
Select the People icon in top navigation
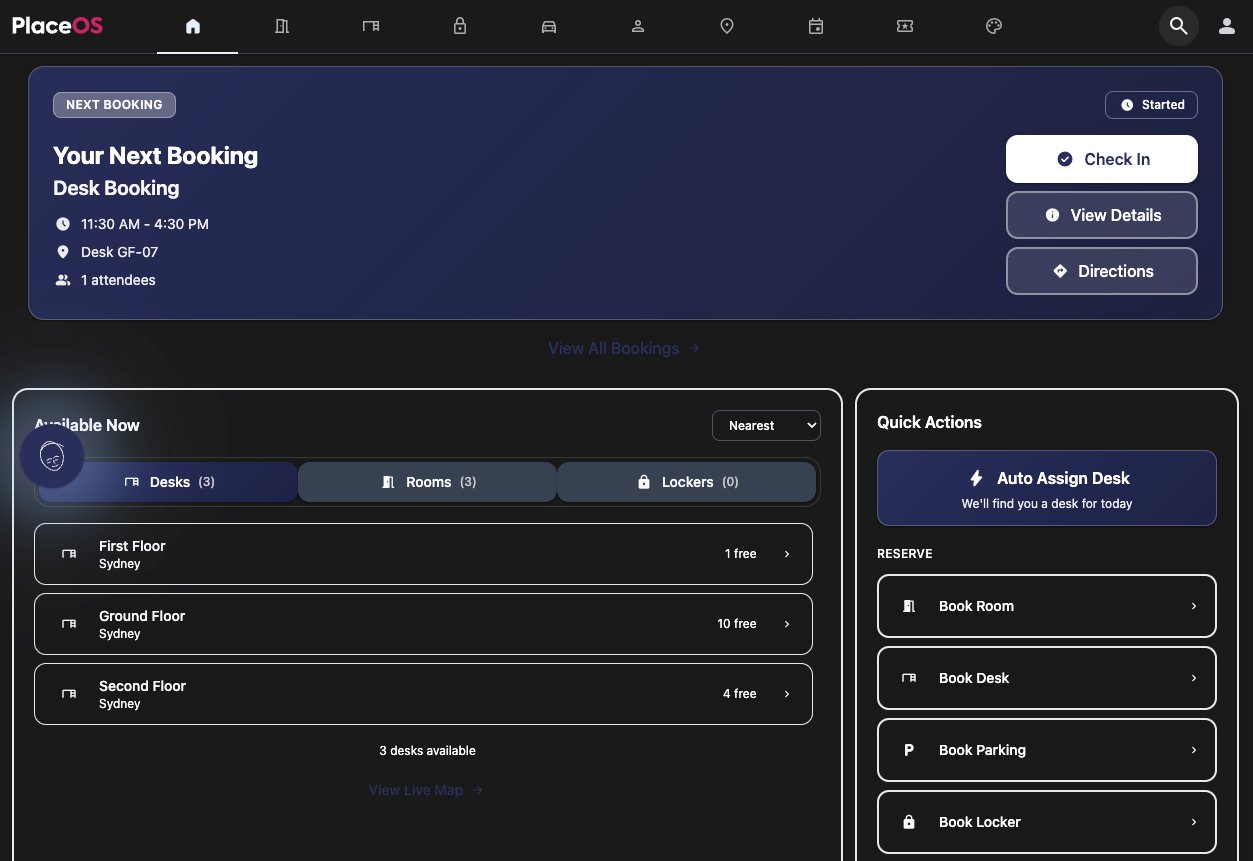coord(638,26)
